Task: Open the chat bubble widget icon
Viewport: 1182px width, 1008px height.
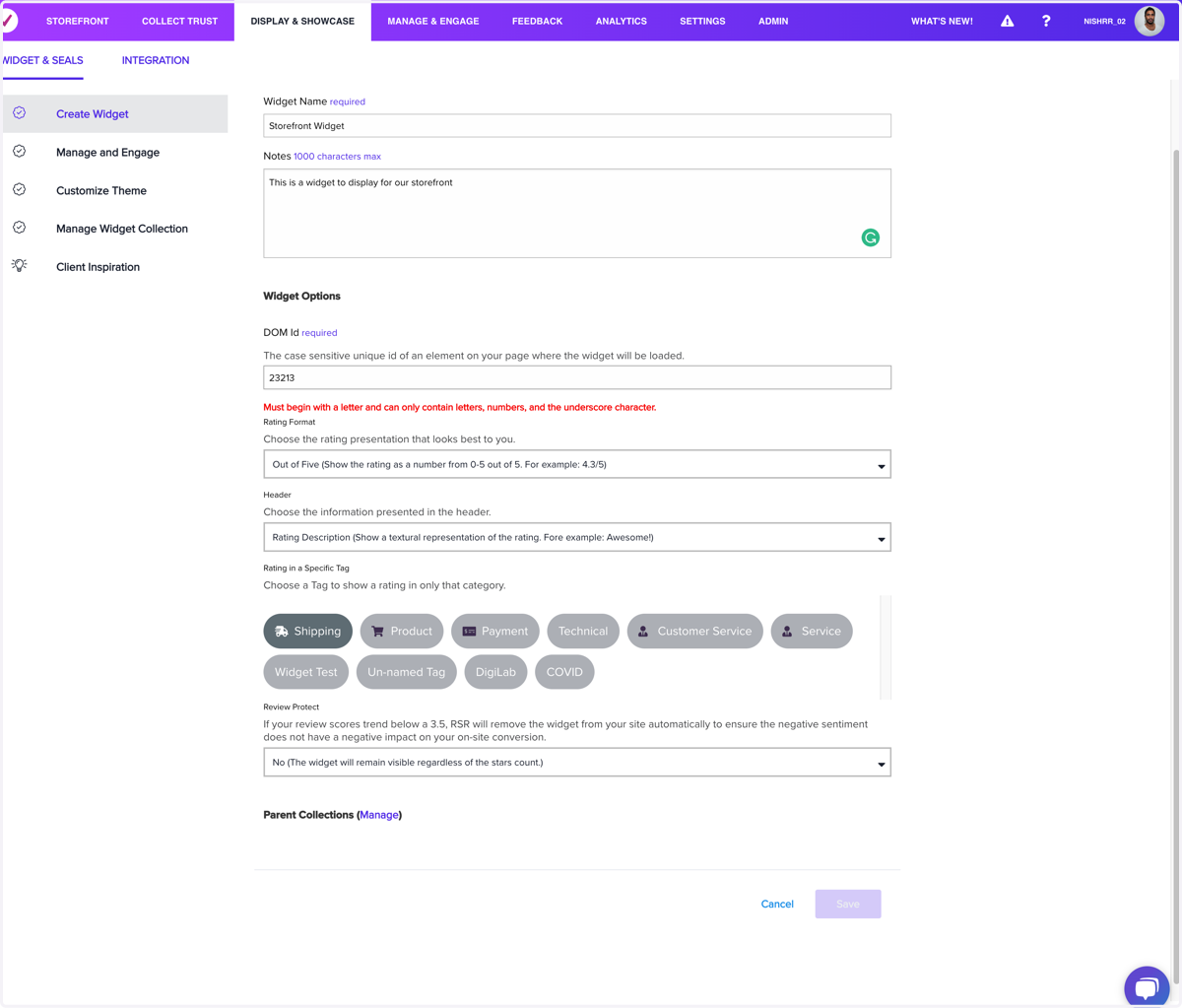Action: click(x=1147, y=986)
